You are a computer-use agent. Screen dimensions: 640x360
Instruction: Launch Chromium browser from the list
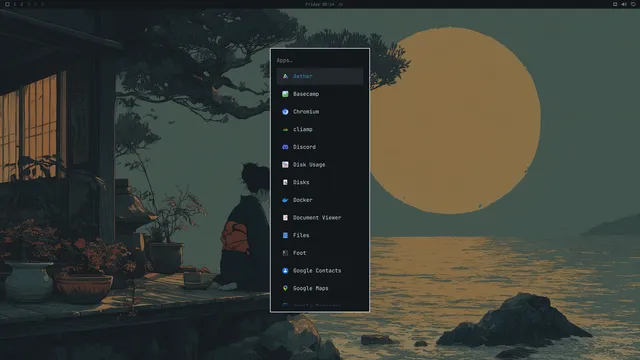(x=320, y=111)
